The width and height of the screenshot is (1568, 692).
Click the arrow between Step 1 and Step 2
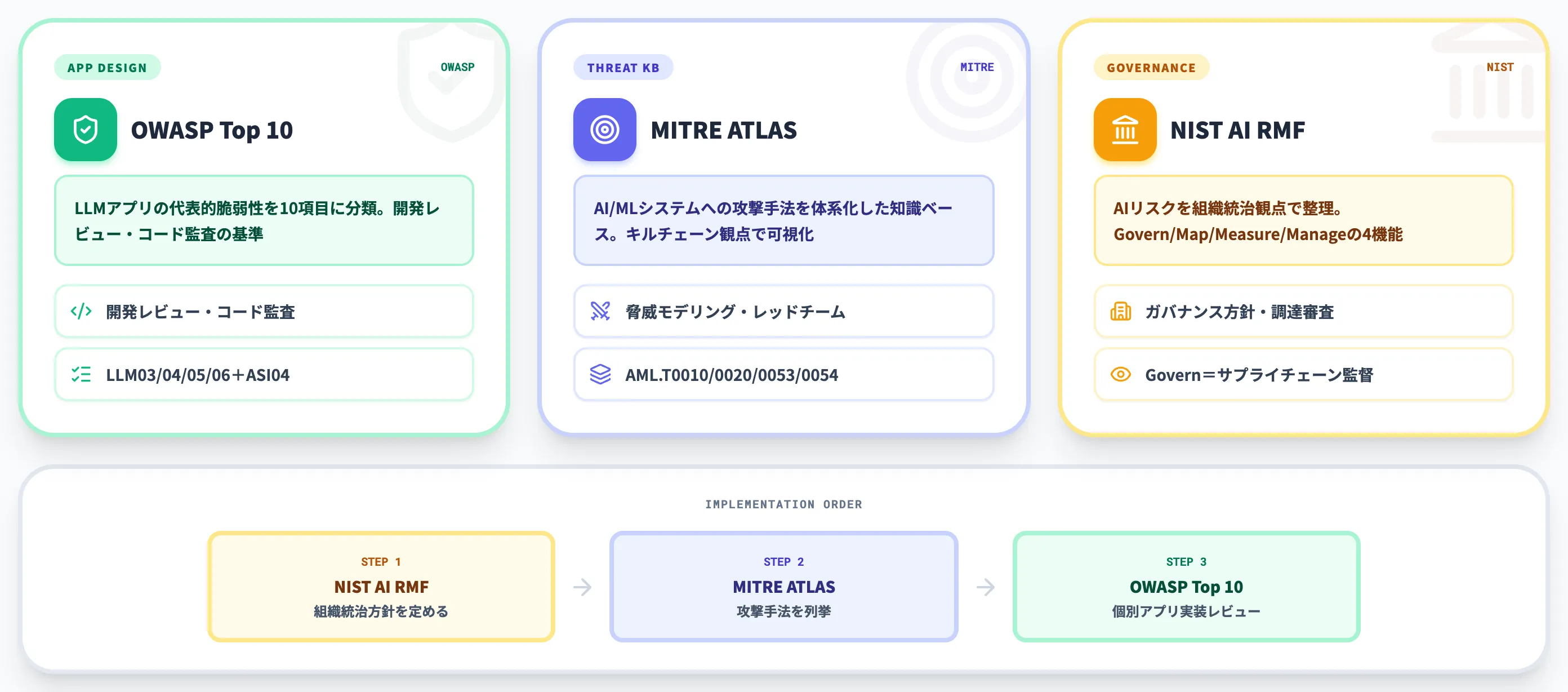coord(582,587)
